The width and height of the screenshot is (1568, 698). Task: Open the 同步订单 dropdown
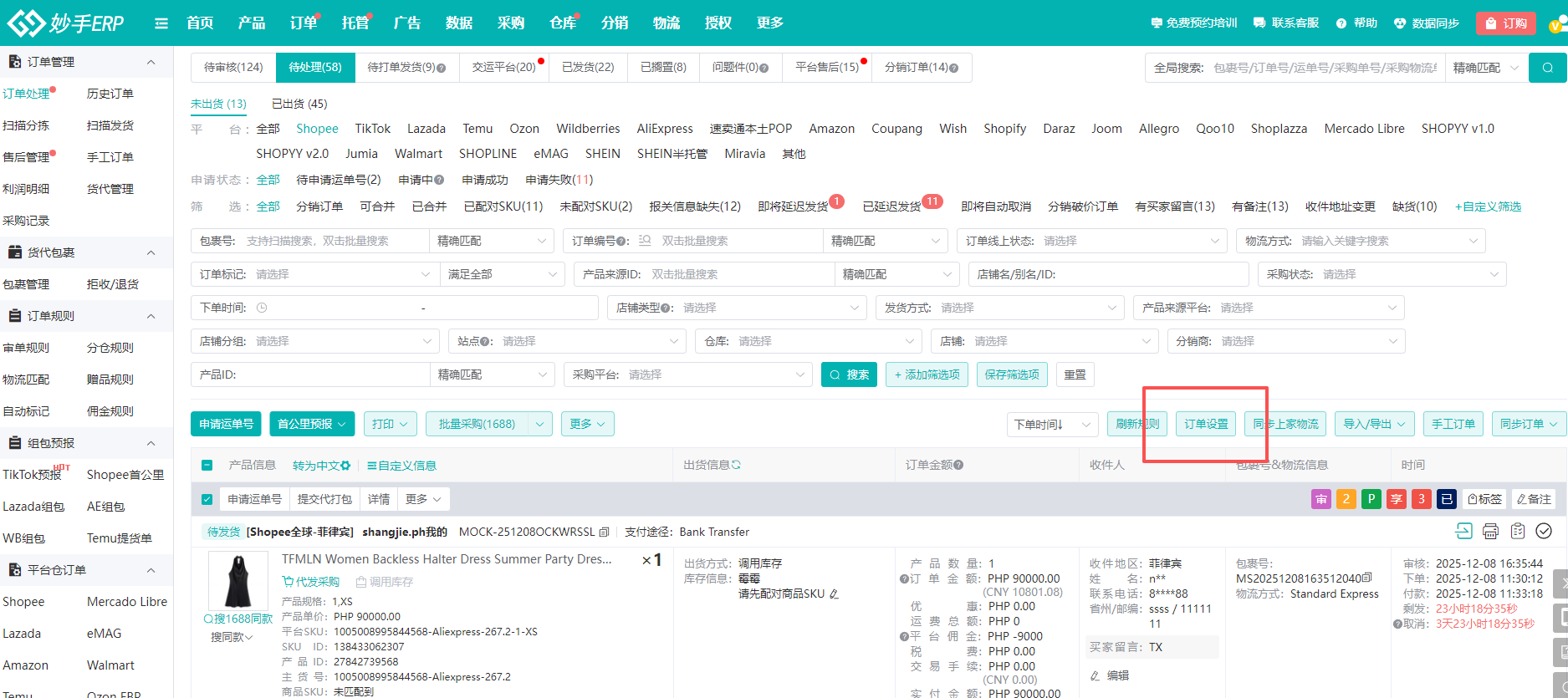tap(1529, 424)
